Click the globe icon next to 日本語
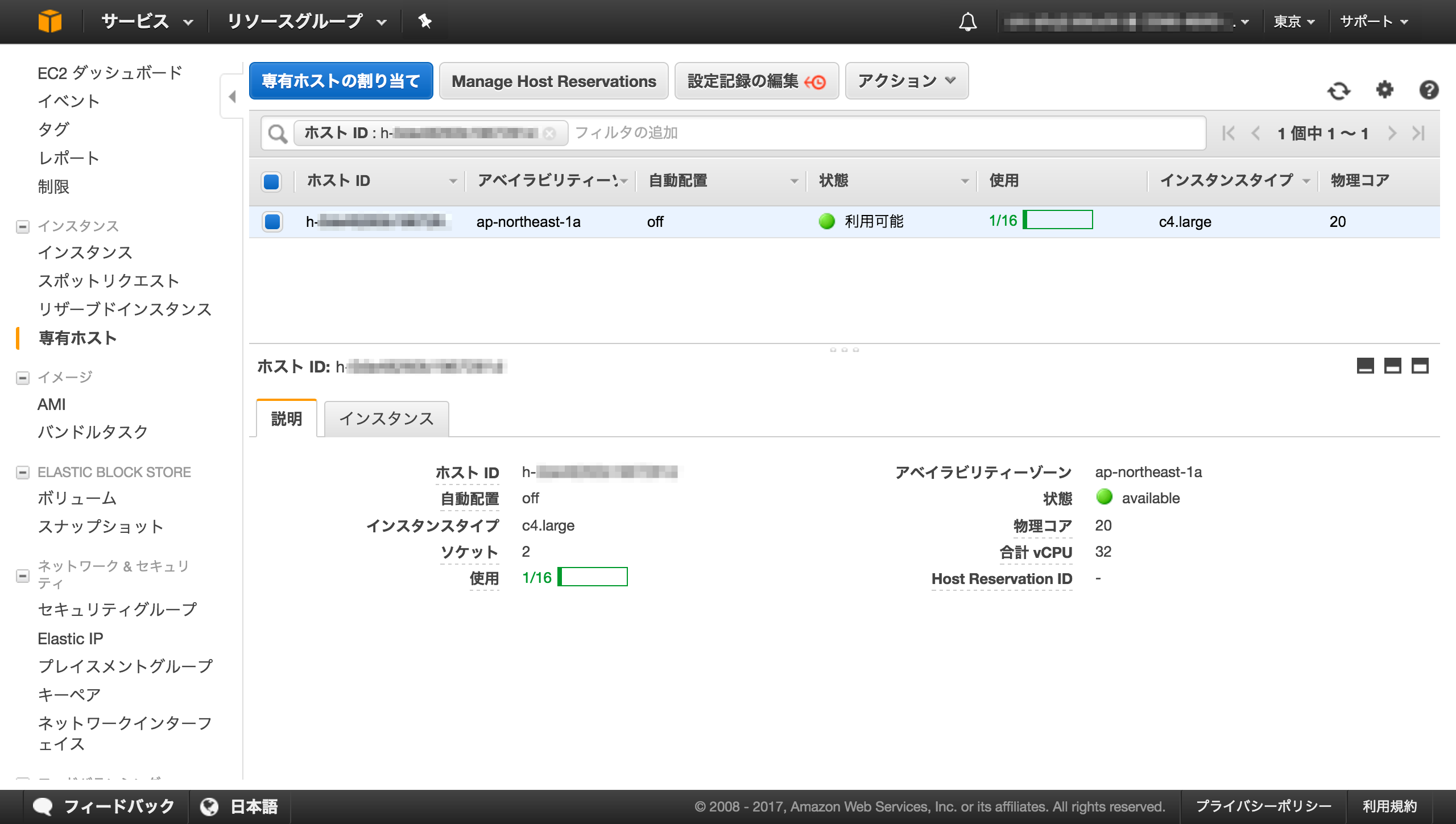 210,805
